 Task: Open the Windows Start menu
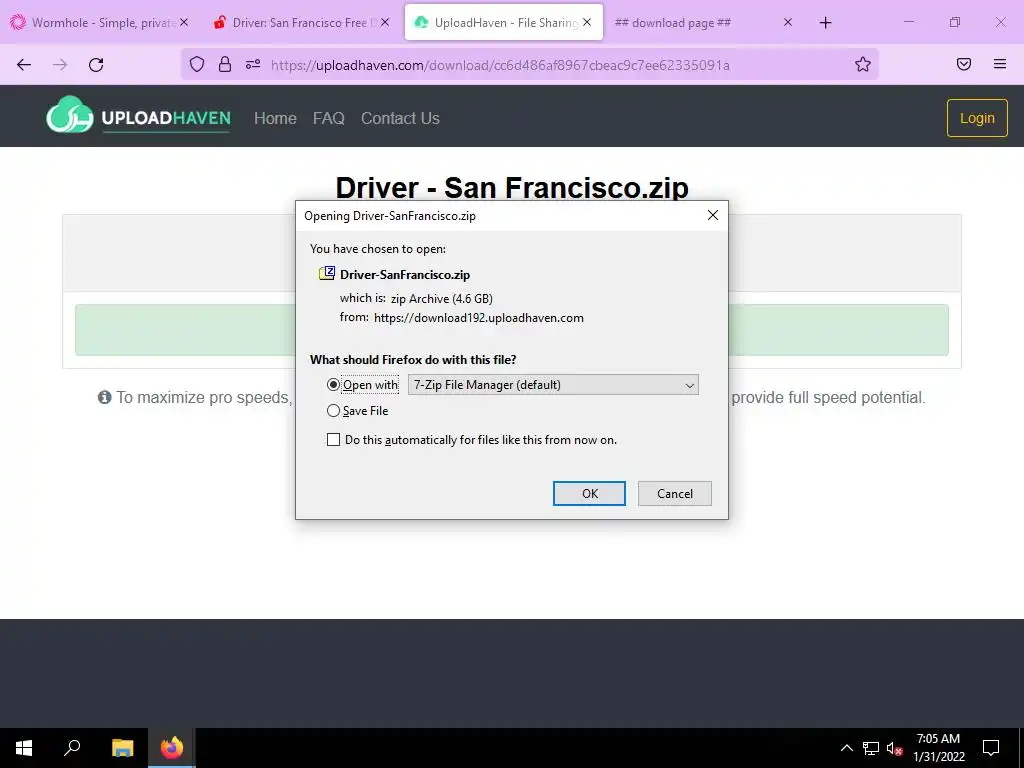[24, 748]
